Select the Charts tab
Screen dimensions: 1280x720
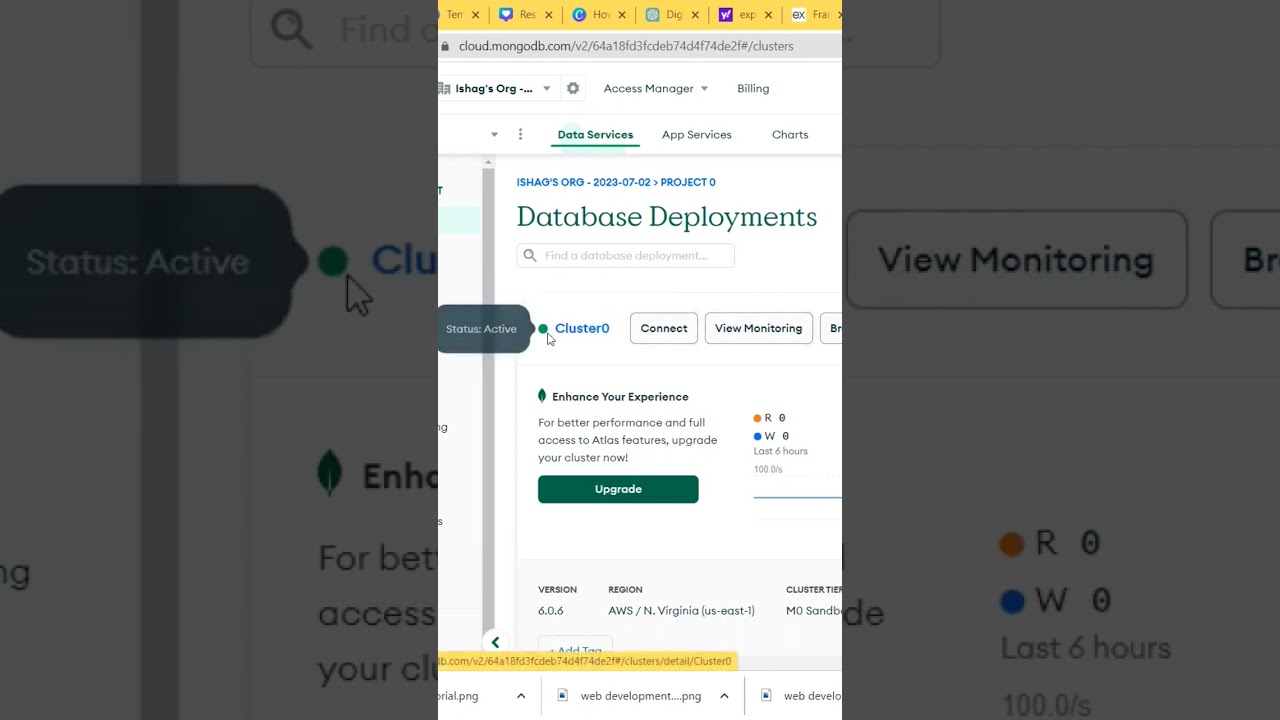click(790, 134)
